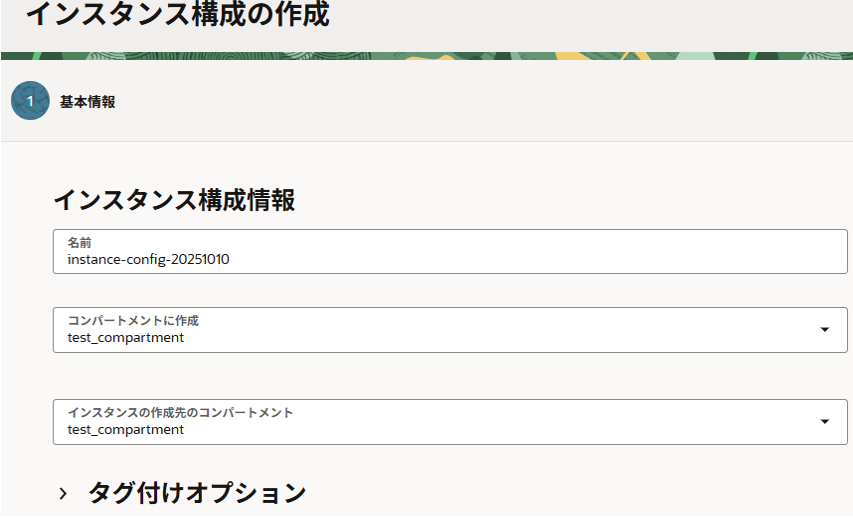853x519 pixels.
Task: Click arrow icon on インスタンスの作成先のコンパートメント
Action: click(x=824, y=422)
